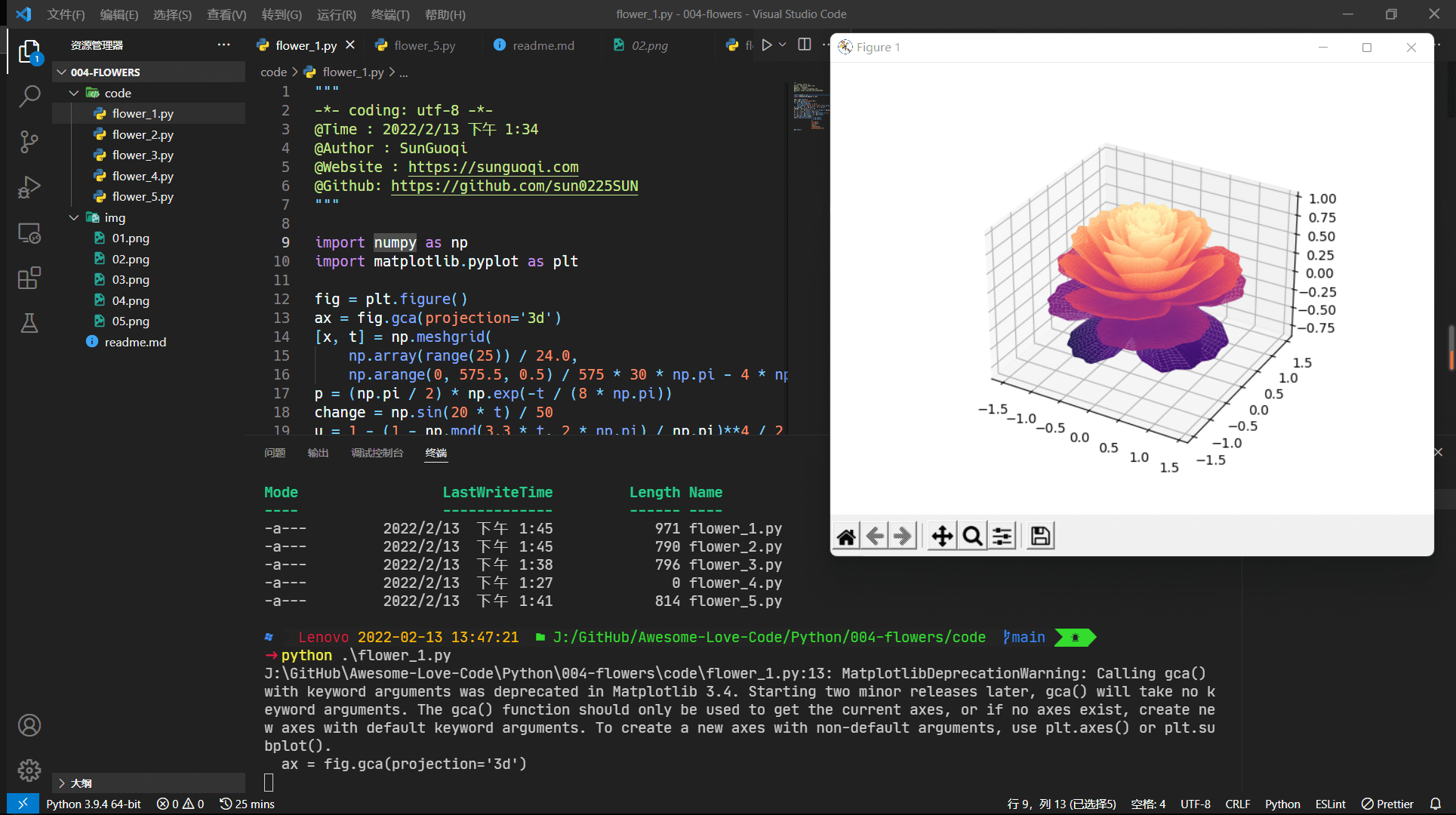This screenshot has width=1456, height=815.
Task: Switch to the Problems (问题) panel tab
Action: (275, 453)
